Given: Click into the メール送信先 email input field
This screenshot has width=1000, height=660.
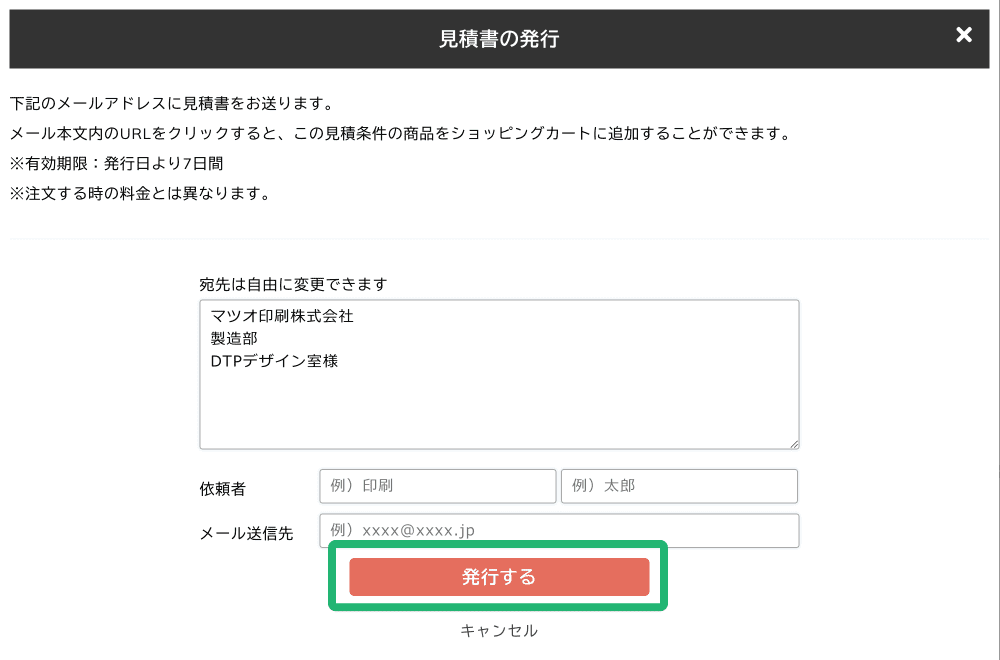Looking at the screenshot, I should click(x=558, y=530).
